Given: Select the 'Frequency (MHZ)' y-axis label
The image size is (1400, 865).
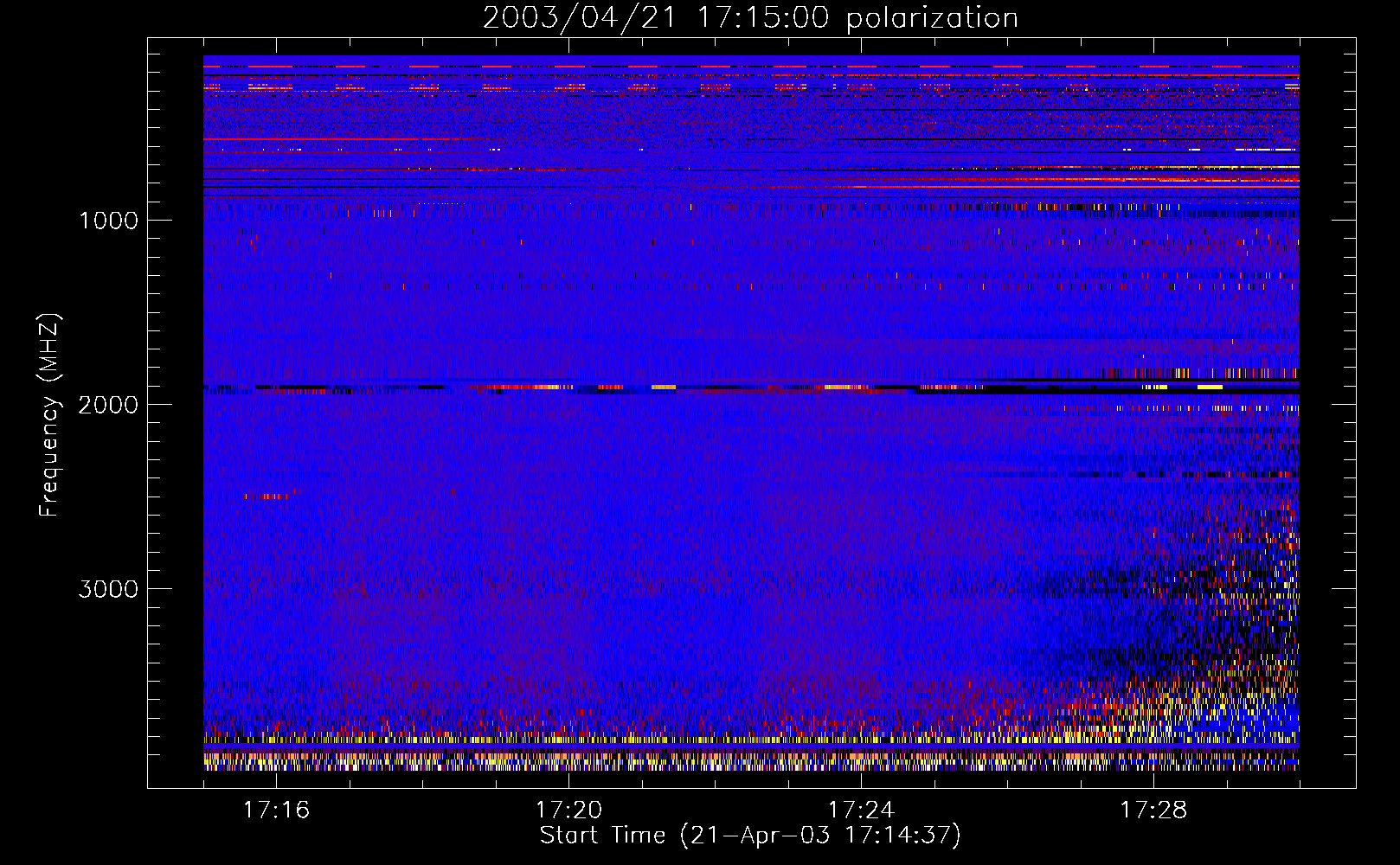Looking at the screenshot, I should point(49,415).
